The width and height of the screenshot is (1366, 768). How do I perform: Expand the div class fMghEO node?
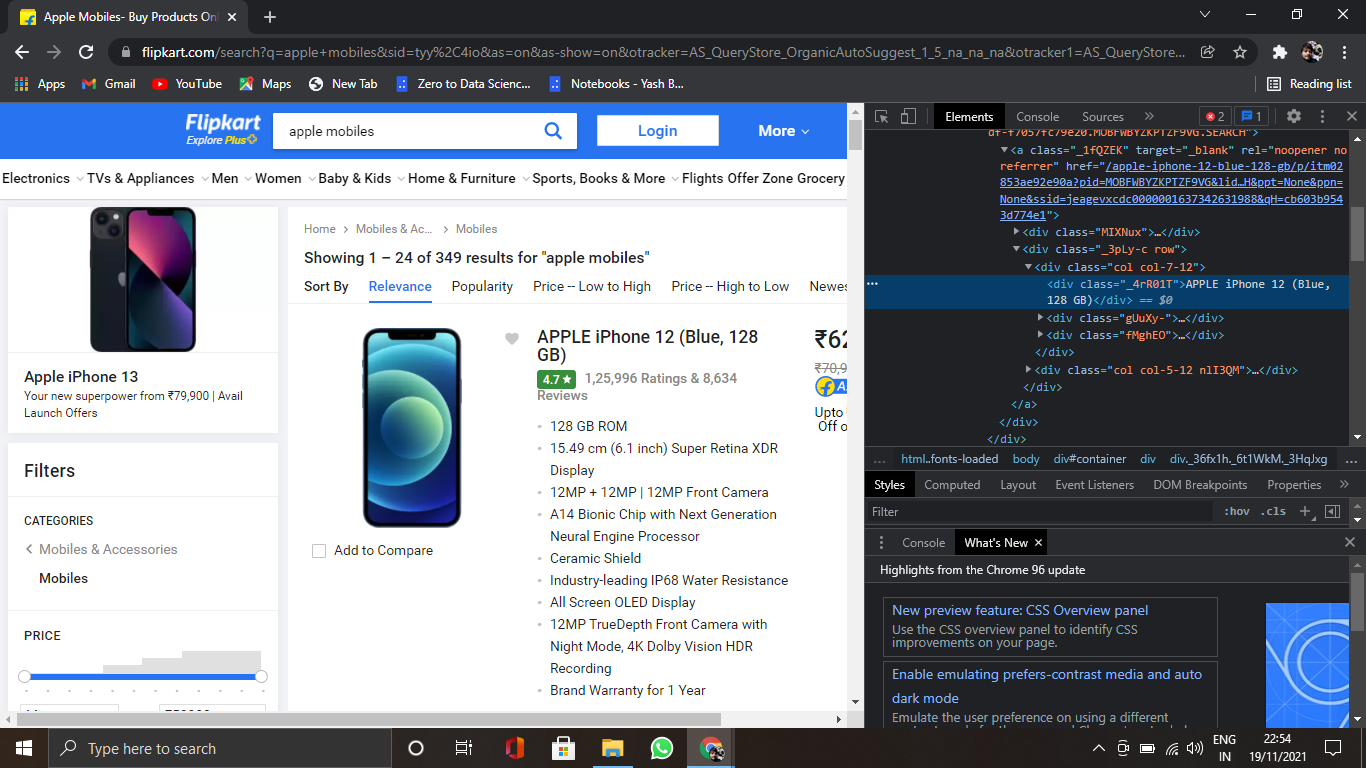pyautogui.click(x=1041, y=335)
